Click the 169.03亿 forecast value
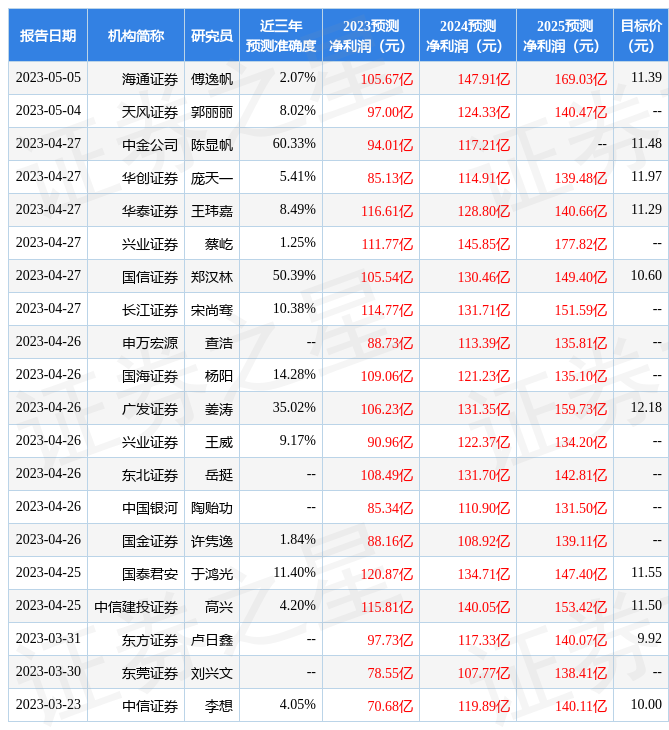The height and width of the screenshot is (730, 669). [581, 79]
